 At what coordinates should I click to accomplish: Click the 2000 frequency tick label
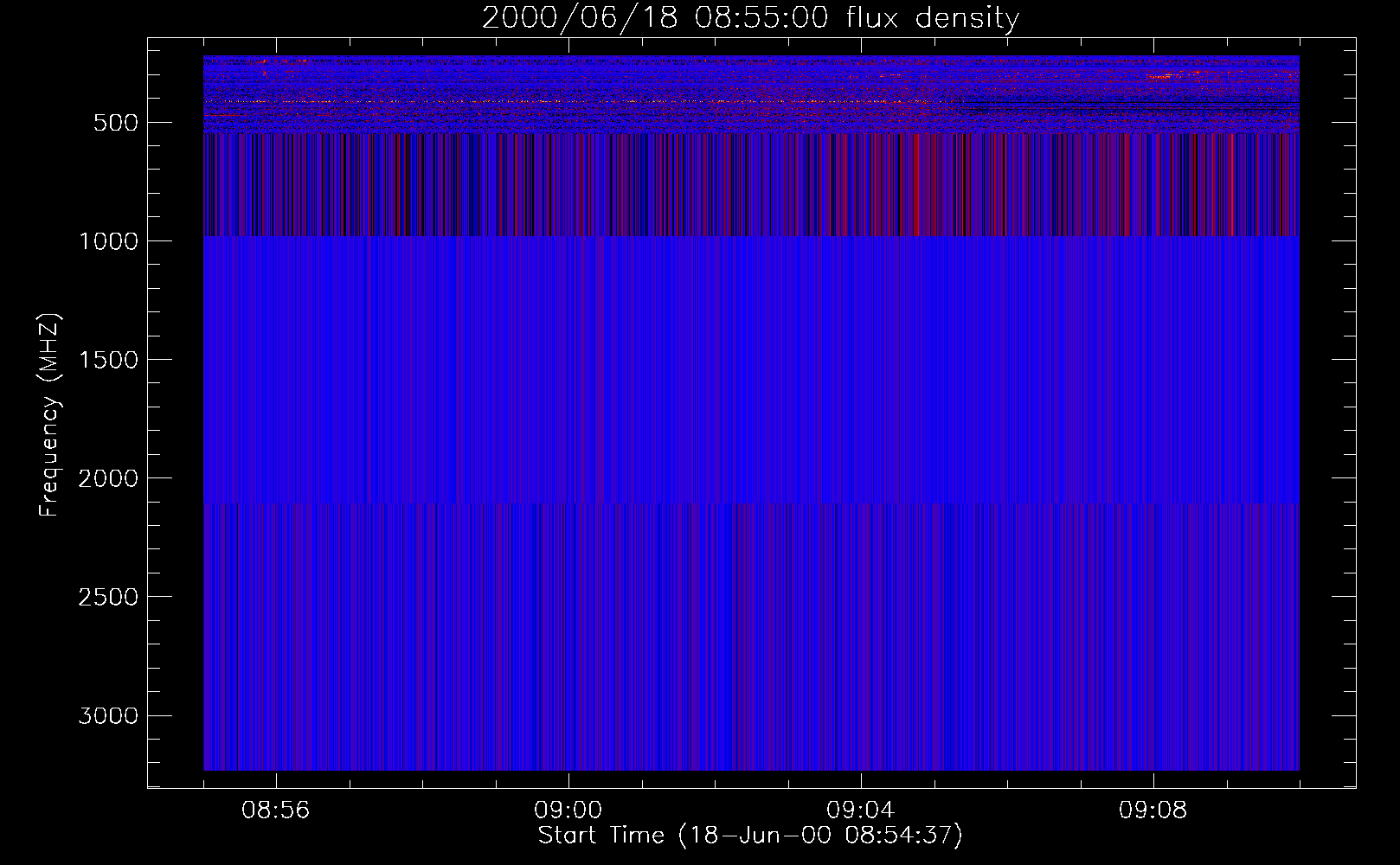tap(108, 478)
